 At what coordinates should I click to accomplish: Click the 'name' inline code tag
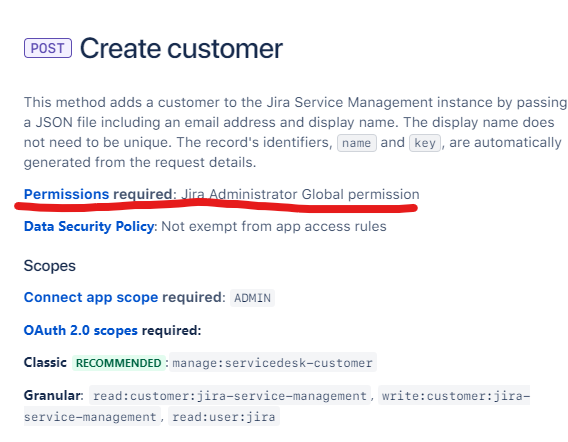pyautogui.click(x=356, y=143)
